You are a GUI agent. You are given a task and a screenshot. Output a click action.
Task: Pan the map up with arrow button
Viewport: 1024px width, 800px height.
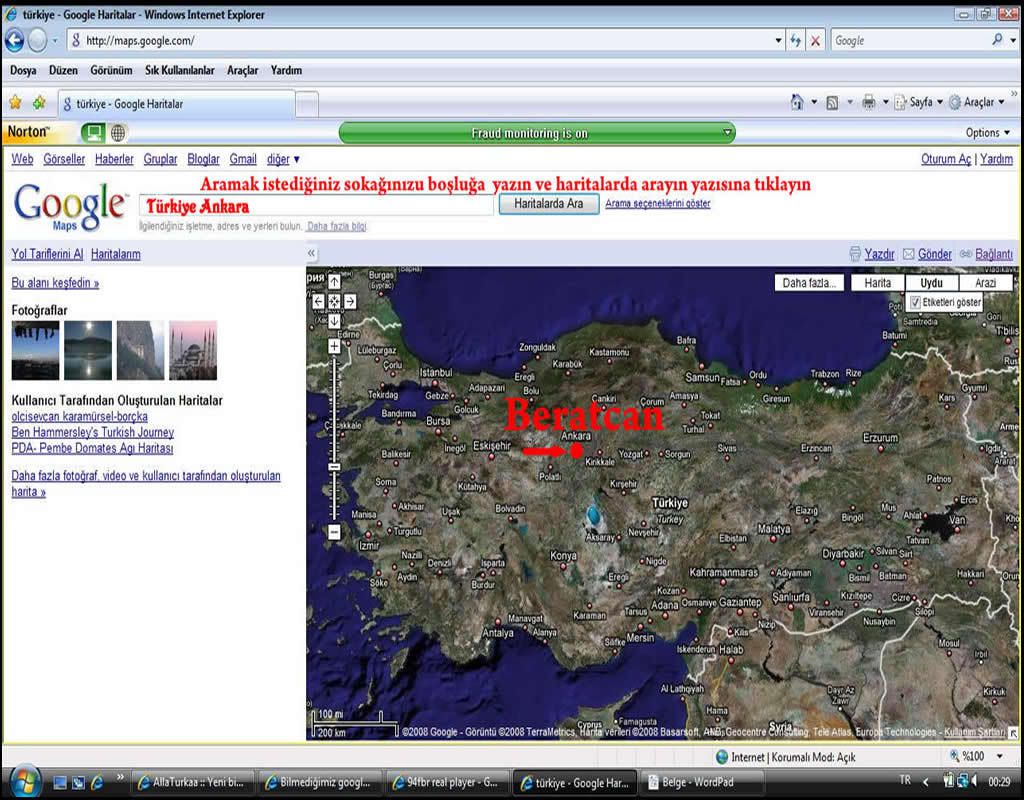[334, 282]
